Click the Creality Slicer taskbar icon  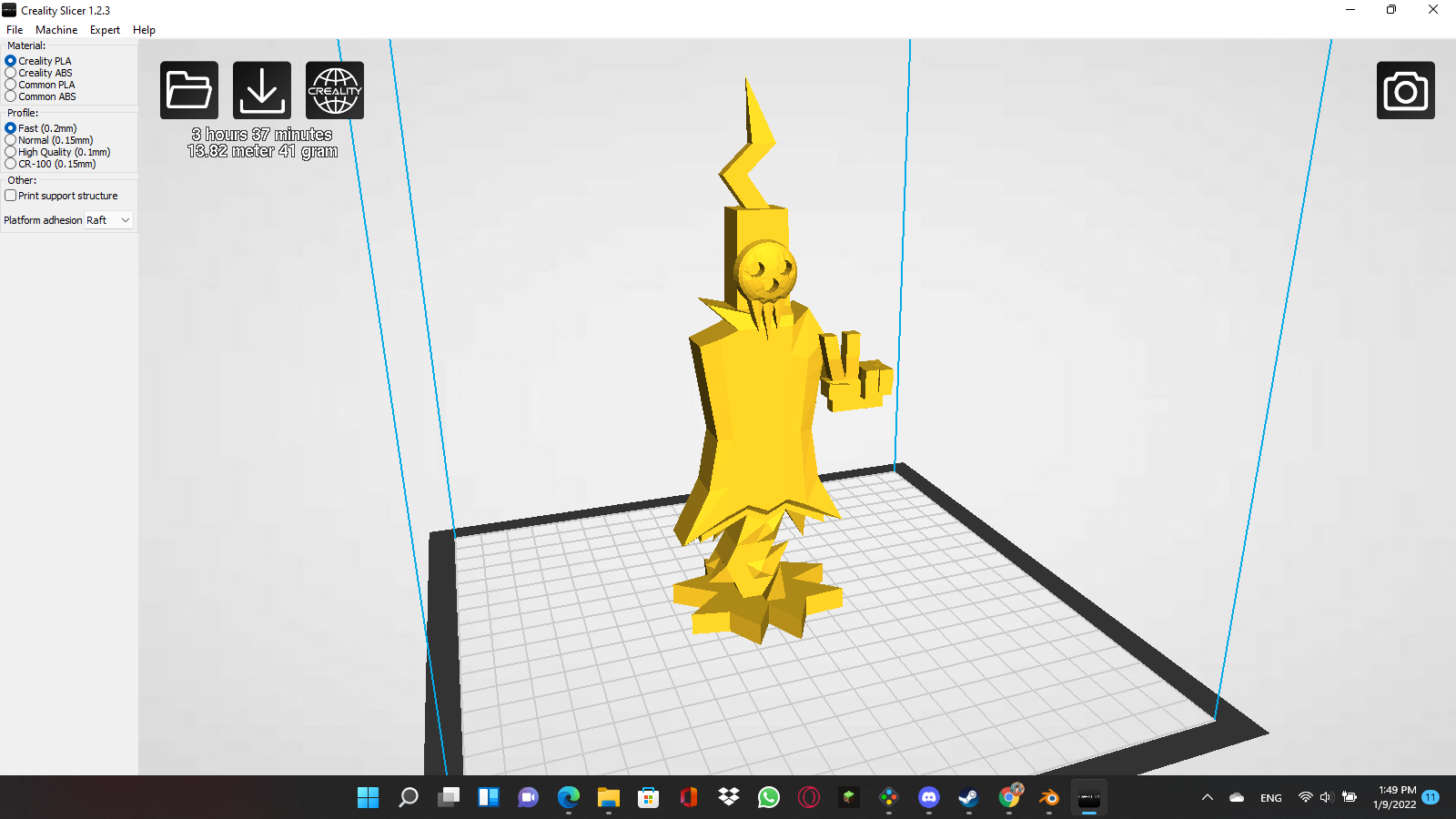[1089, 798]
